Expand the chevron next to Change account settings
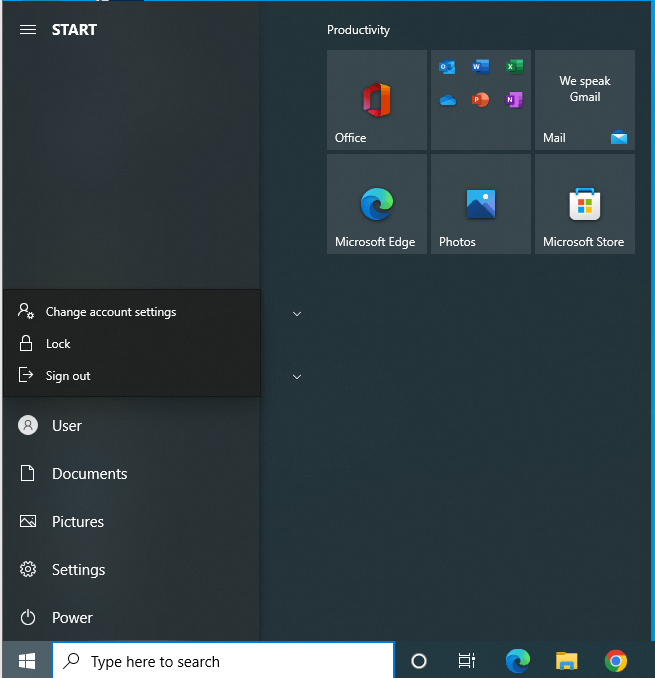The image size is (655, 678). click(297, 314)
